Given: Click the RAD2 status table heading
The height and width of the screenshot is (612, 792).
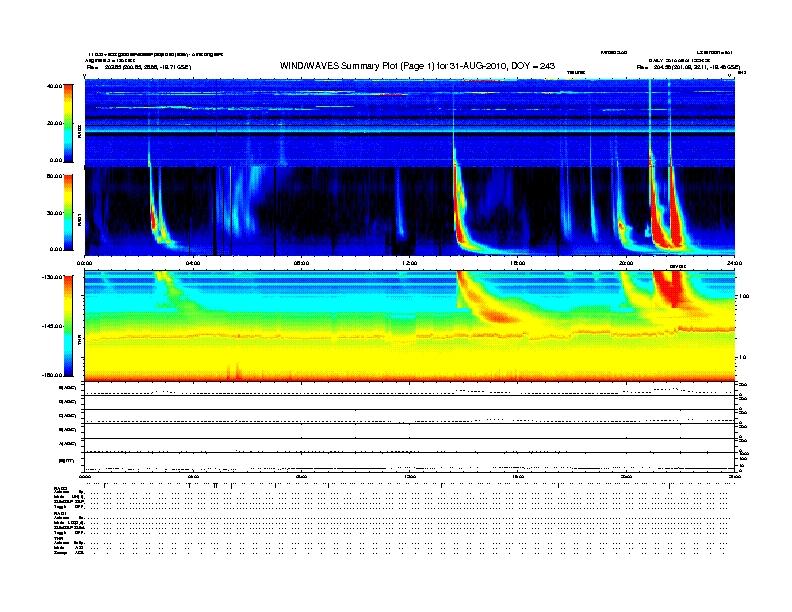Looking at the screenshot, I should tap(60, 488).
